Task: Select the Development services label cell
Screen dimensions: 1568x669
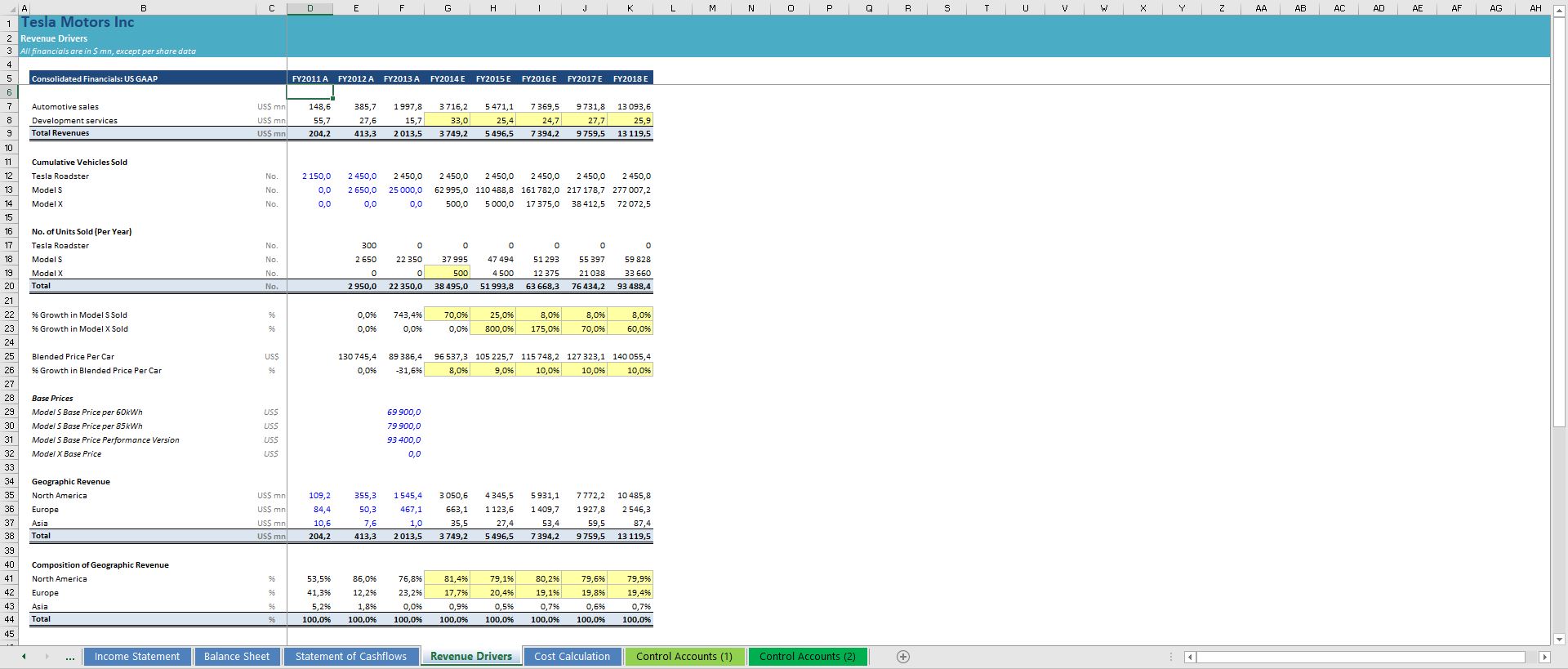Action: [144, 120]
